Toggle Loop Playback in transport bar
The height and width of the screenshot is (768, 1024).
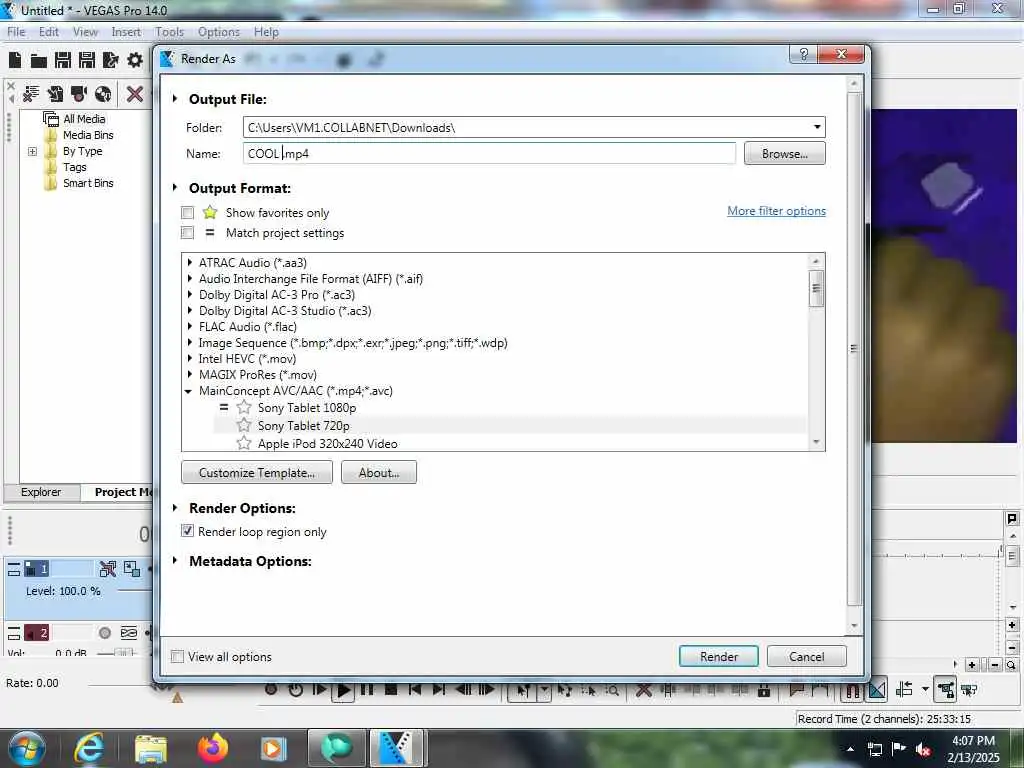(296, 690)
